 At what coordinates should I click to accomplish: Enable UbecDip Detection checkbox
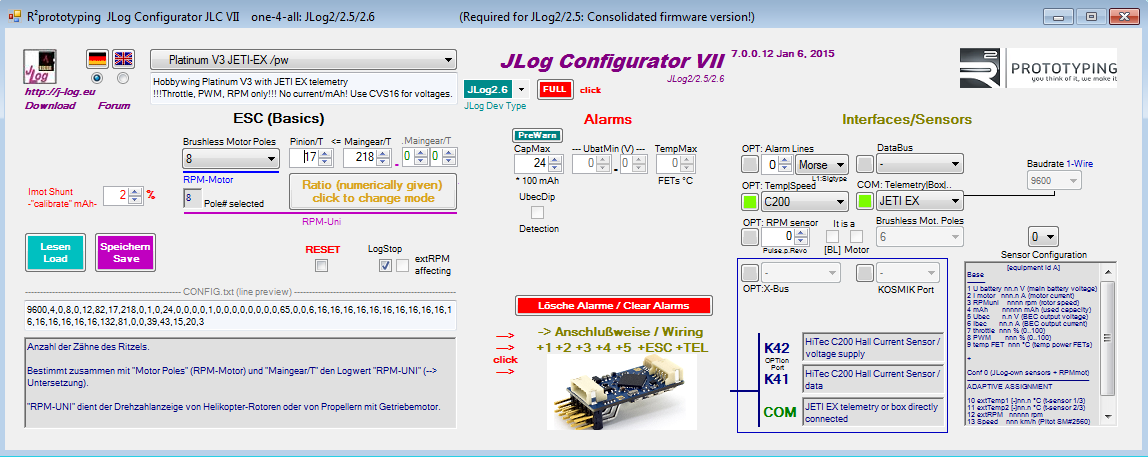pyautogui.click(x=537, y=212)
